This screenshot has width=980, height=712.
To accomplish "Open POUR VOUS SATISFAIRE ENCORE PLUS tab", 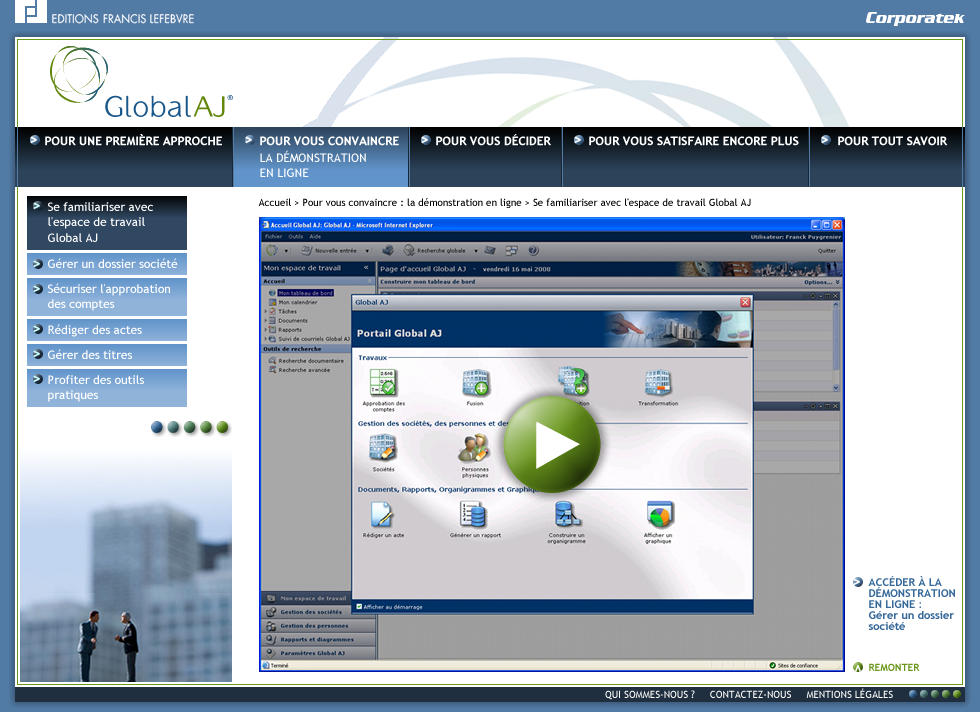I will point(686,156).
